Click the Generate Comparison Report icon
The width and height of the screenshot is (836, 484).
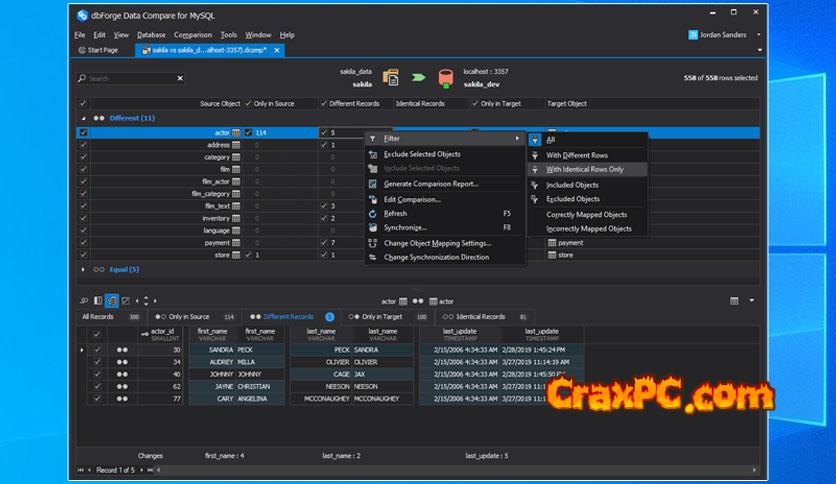pos(373,184)
